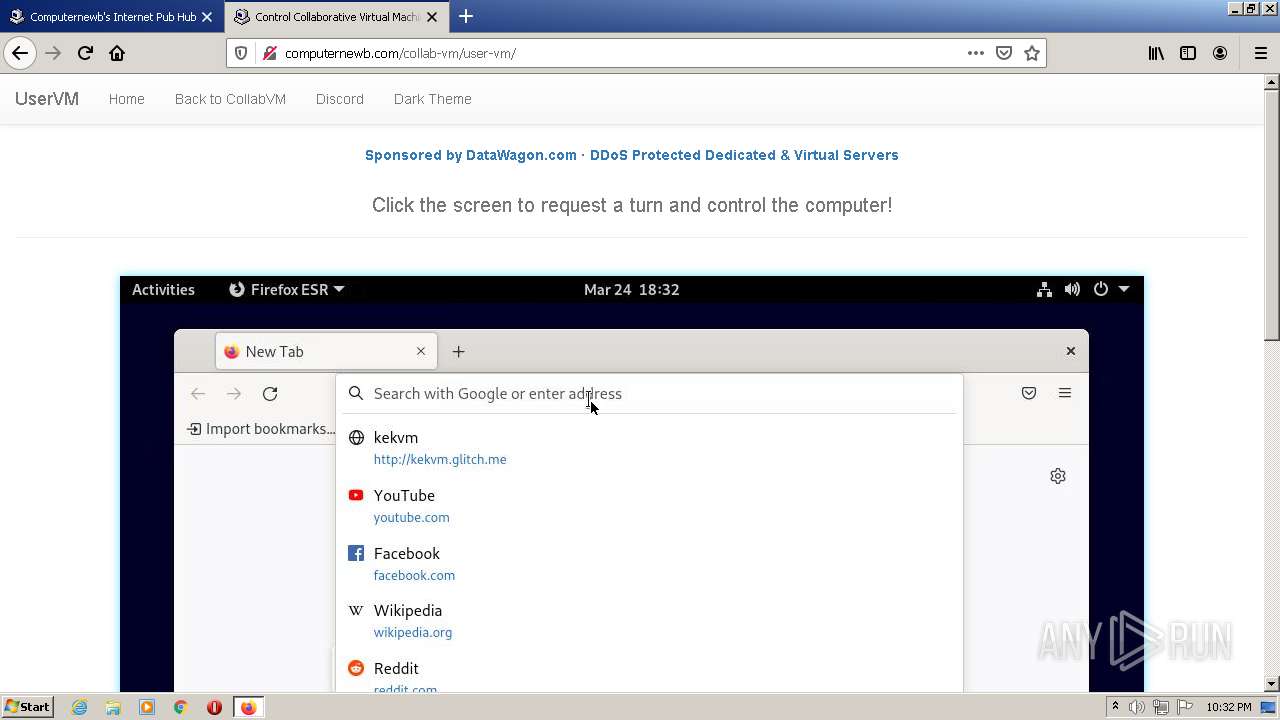Image resolution: width=1280 pixels, height=720 pixels.
Task: Click the outer browser forward arrow
Action: (53, 53)
